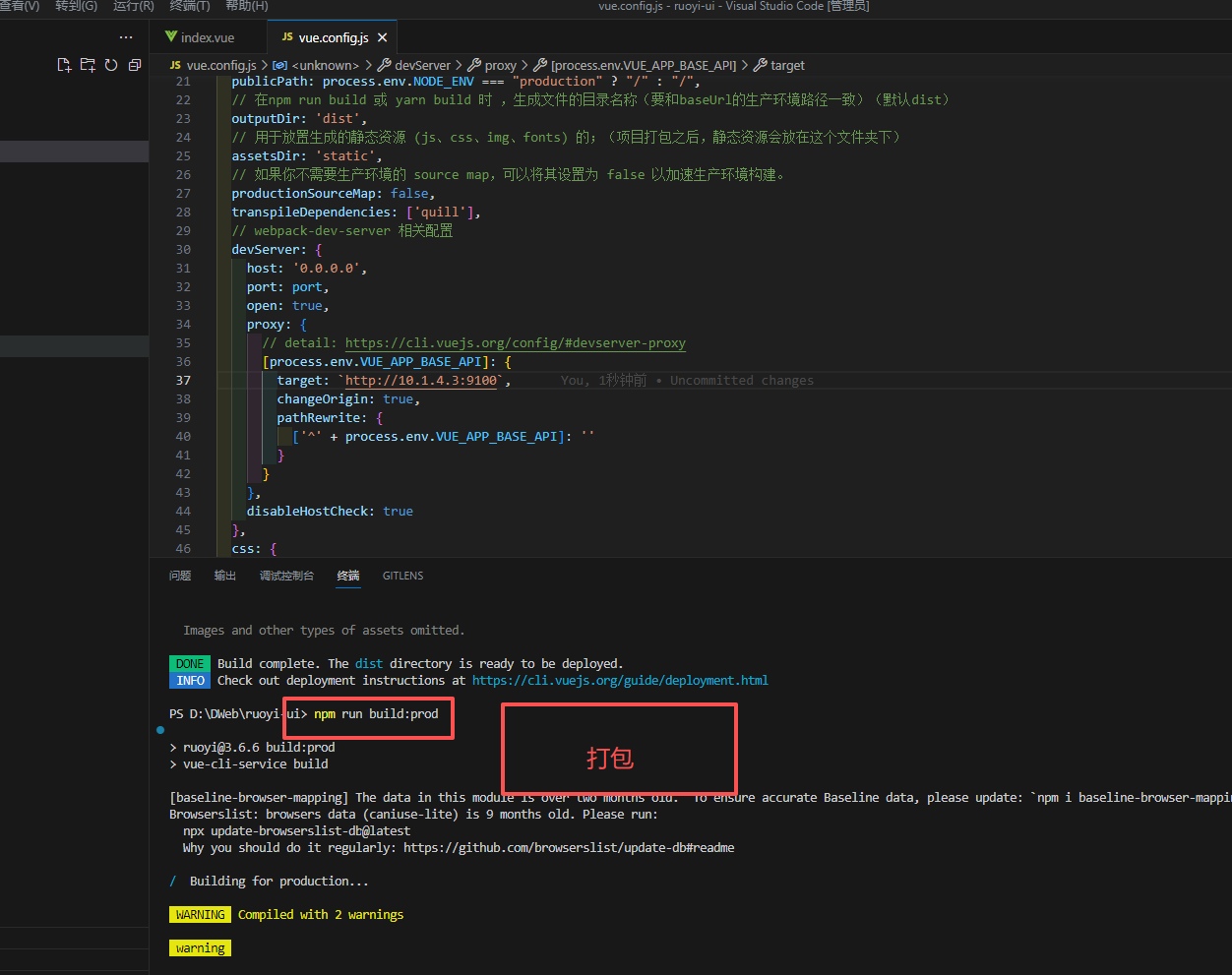Open the 帮助(H) menu

click(247, 6)
